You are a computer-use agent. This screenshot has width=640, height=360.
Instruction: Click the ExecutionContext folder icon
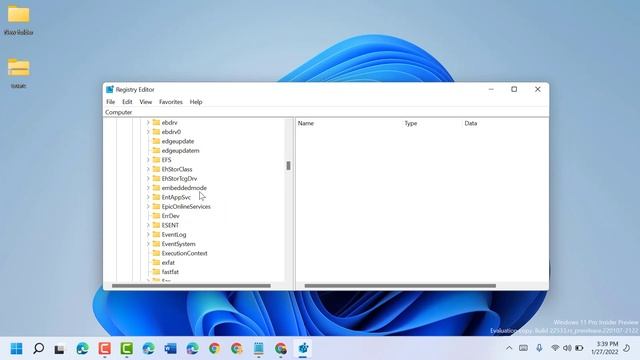click(156, 253)
